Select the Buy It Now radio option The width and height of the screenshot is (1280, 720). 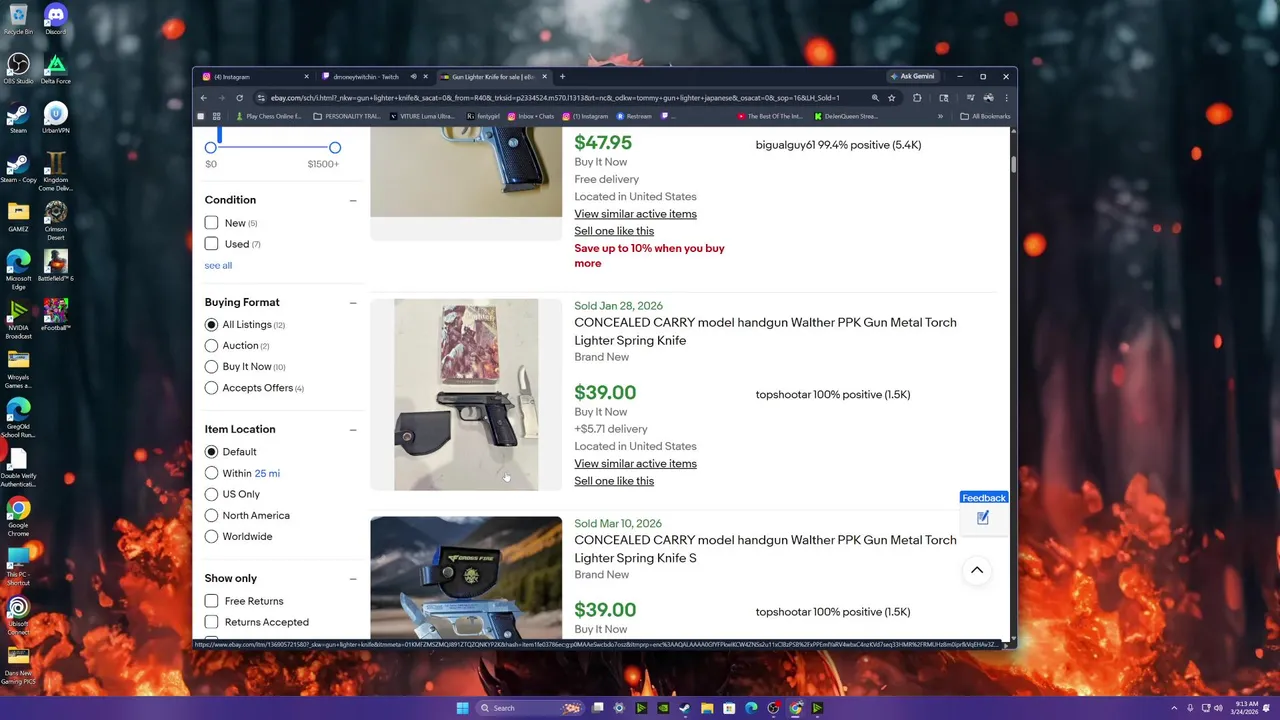point(211,367)
